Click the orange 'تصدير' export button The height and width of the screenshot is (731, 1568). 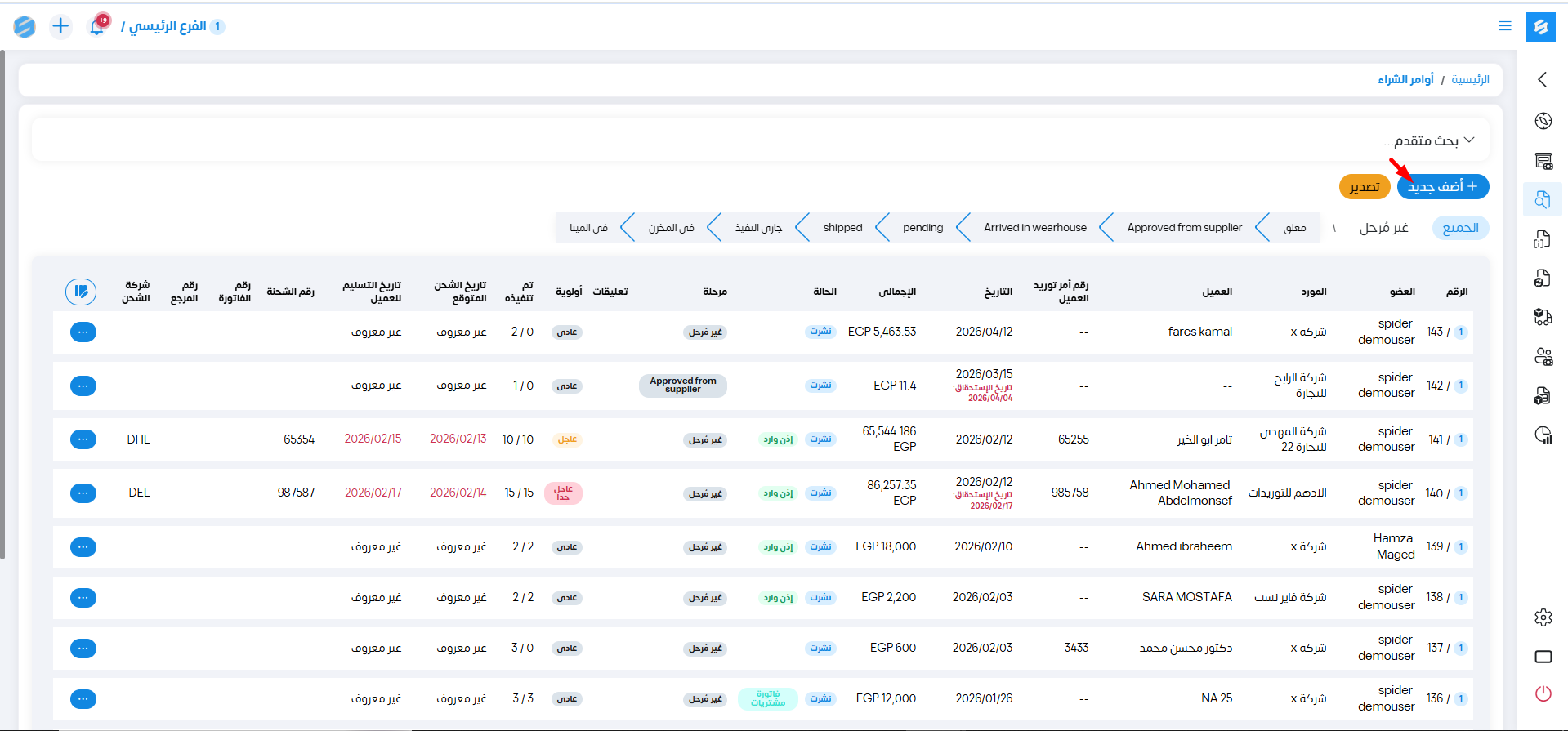click(1365, 187)
